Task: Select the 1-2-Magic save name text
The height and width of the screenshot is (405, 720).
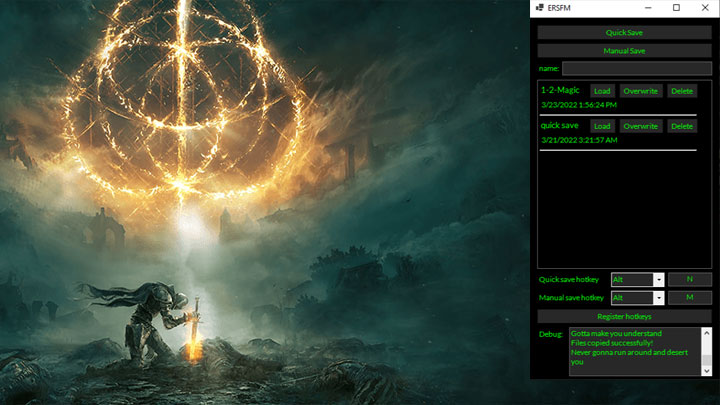Action: coord(560,90)
